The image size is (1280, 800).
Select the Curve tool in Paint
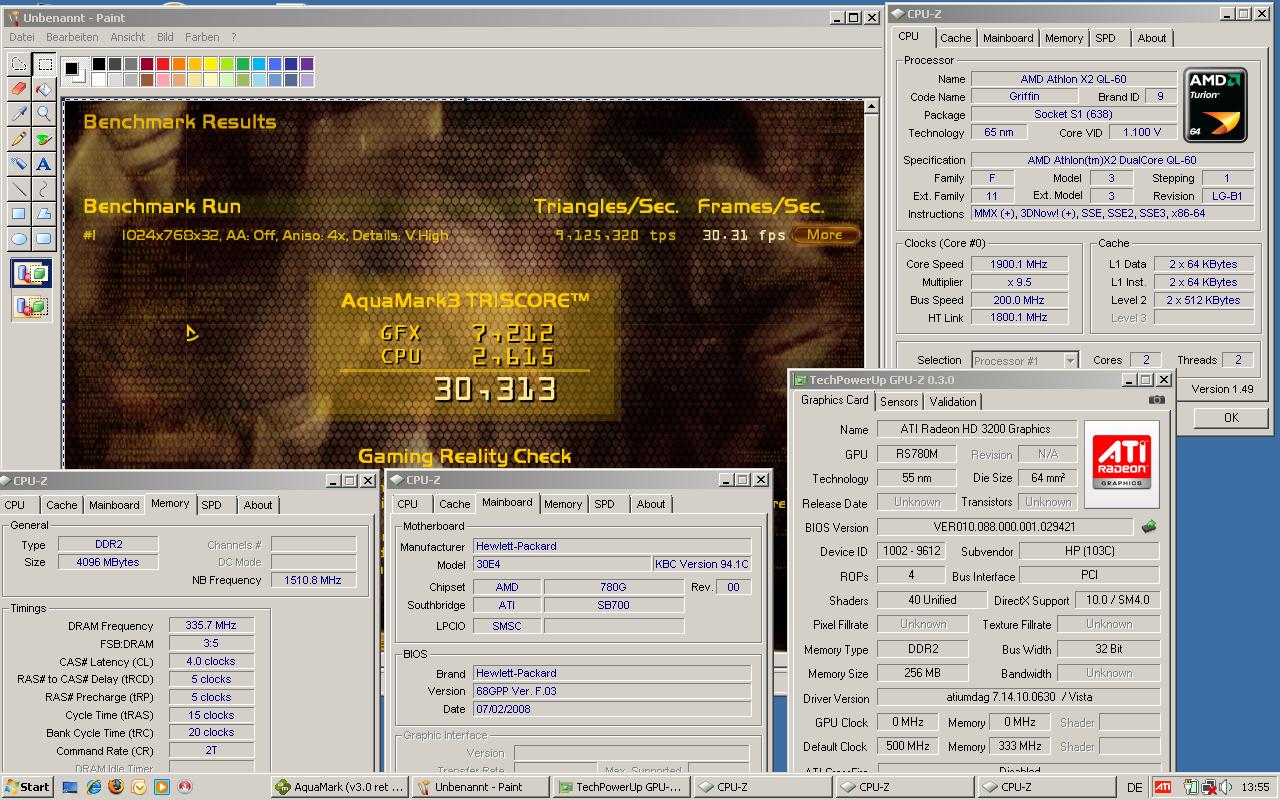click(45, 189)
